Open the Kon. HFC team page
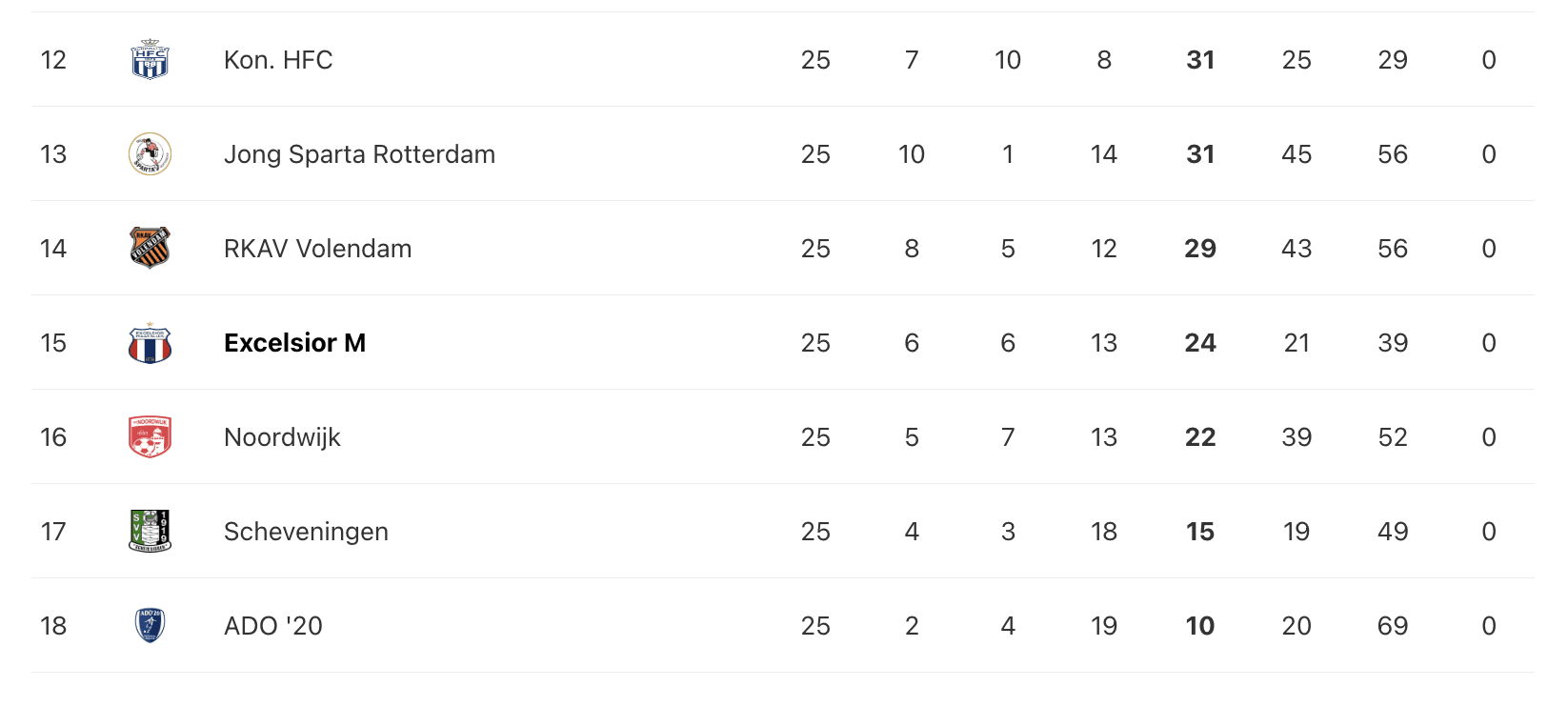 278,60
